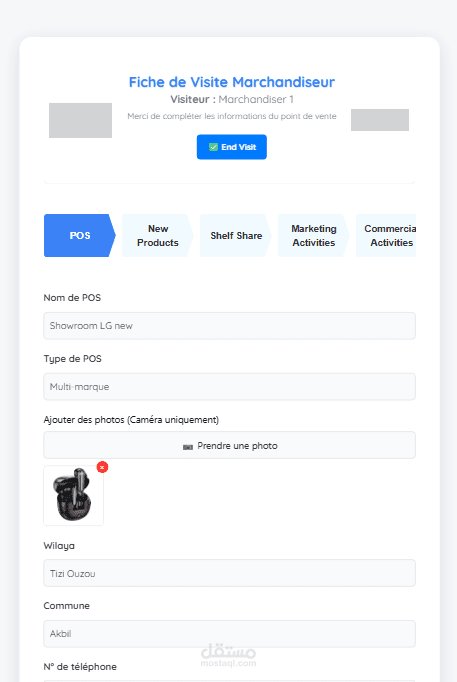Viewport: 457px width, 682px height.
Task: Click the Fiche de Visite Marchandiseur title
Action: (232, 82)
